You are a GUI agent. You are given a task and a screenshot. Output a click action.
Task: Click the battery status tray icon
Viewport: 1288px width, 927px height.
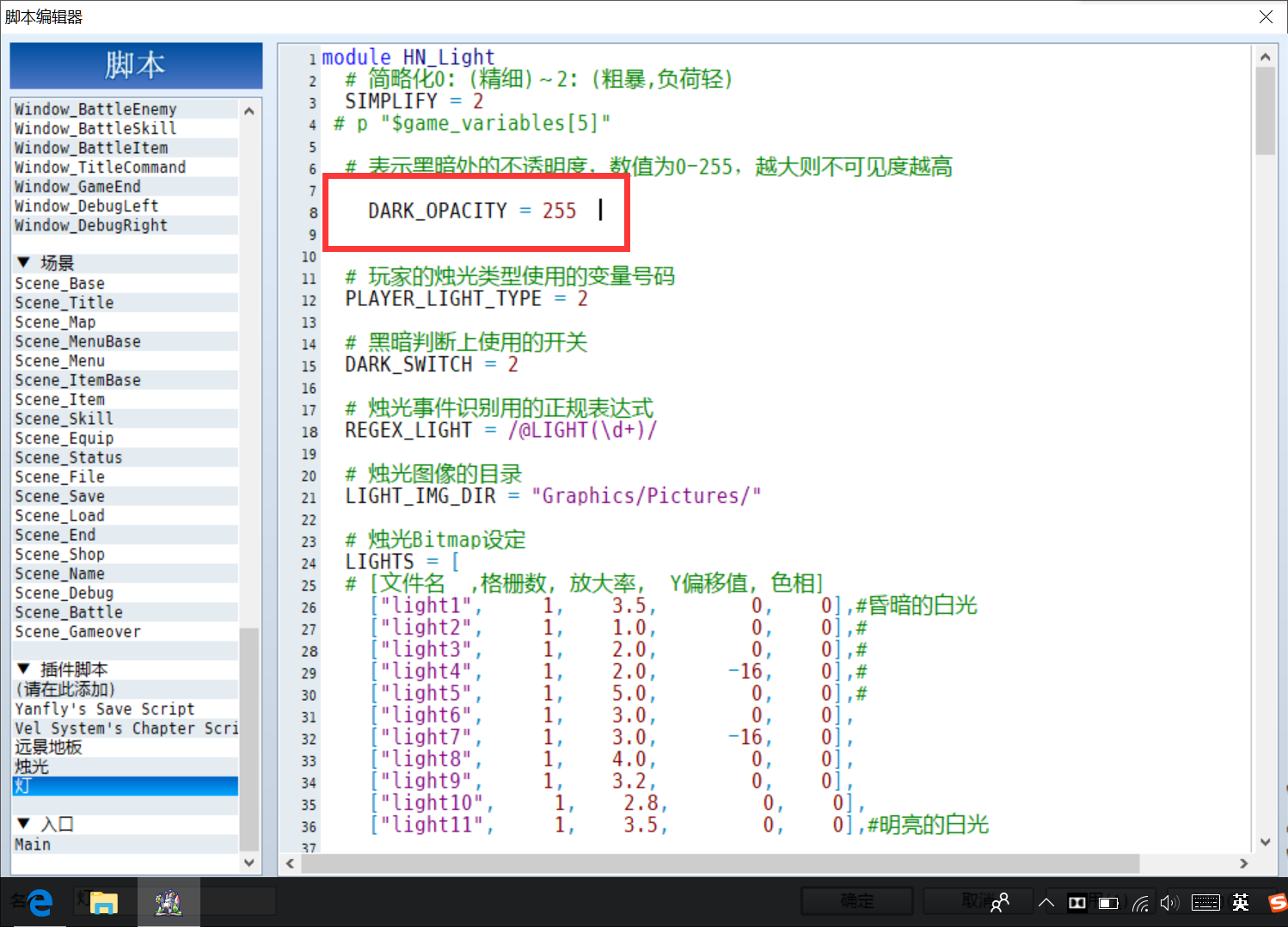coord(1108,903)
